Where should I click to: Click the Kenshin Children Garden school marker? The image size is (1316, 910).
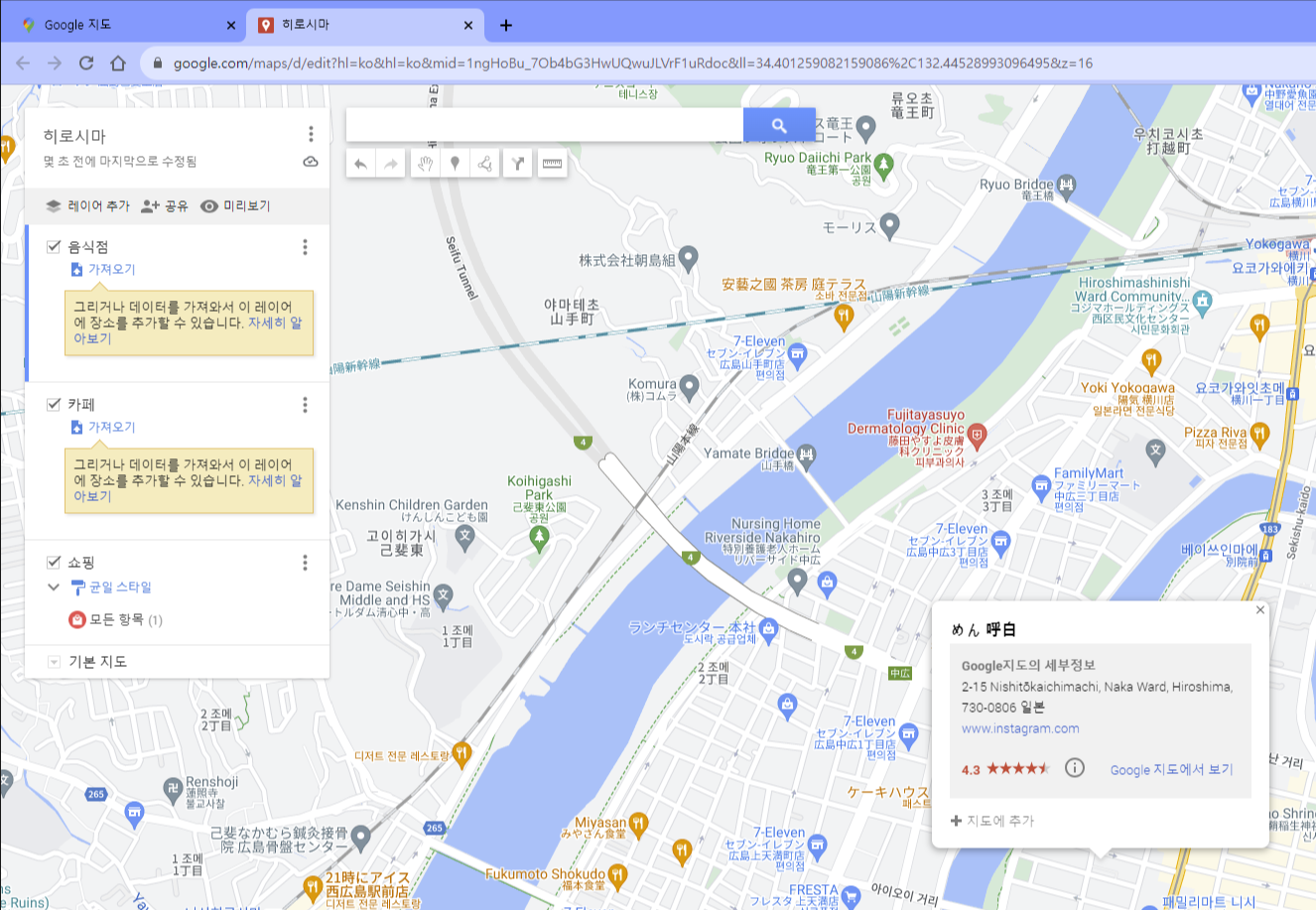click(464, 536)
